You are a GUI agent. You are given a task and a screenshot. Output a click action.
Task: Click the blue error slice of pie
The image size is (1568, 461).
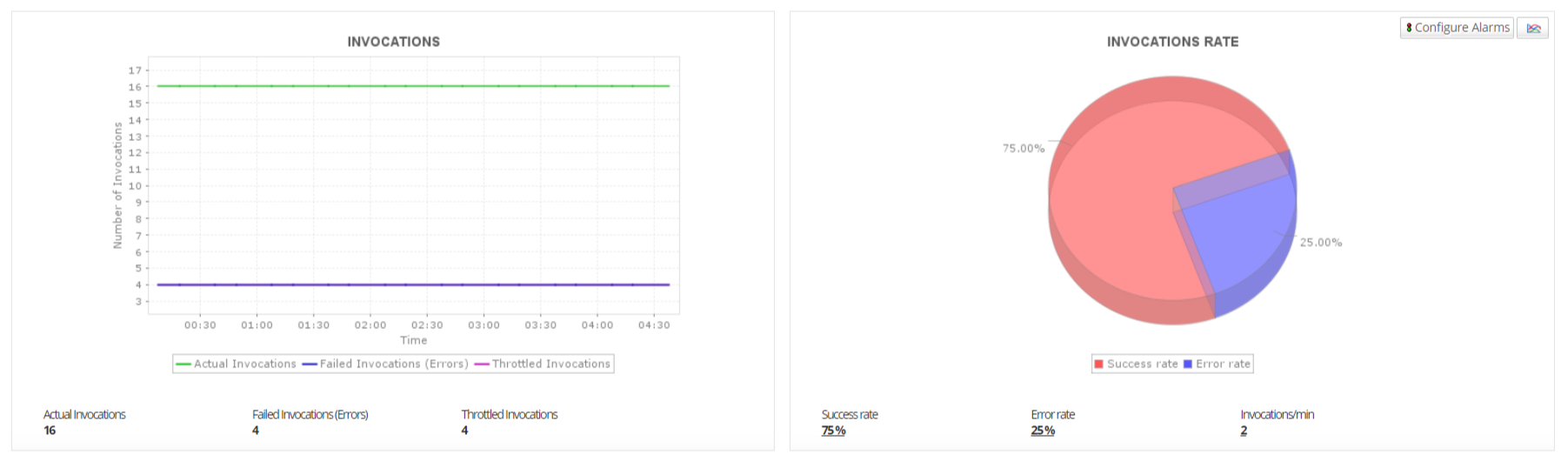pyautogui.click(x=1239, y=239)
